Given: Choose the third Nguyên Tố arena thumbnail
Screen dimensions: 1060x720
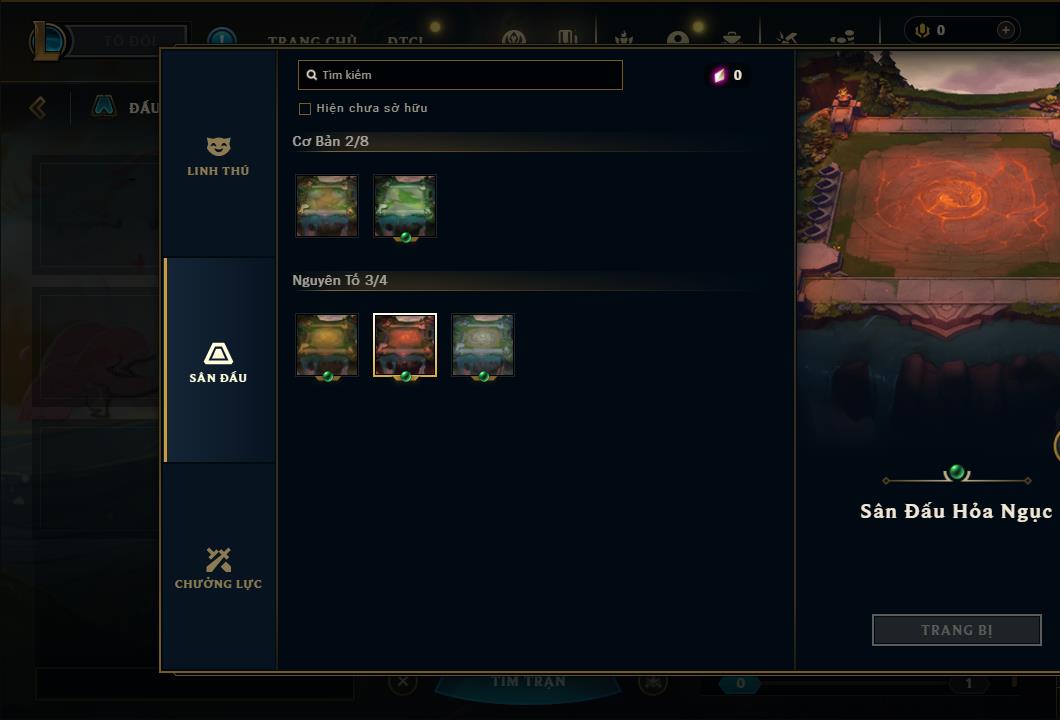Looking at the screenshot, I should pos(483,345).
